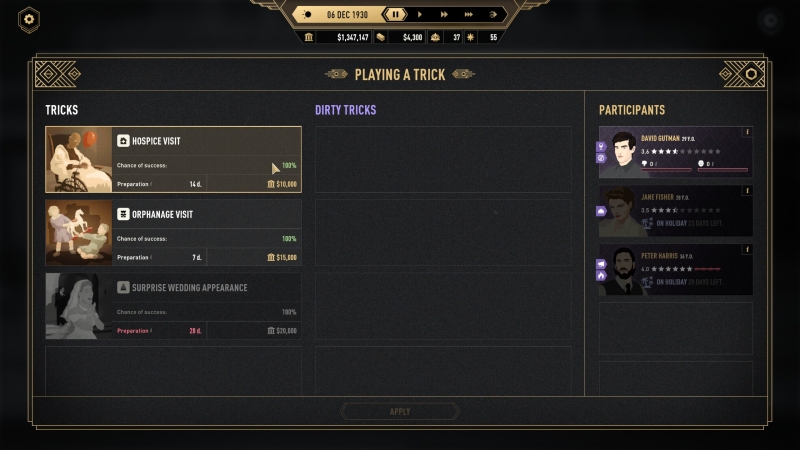Set time to triple fast-forward speed
The height and width of the screenshot is (450, 800).
[468, 14]
